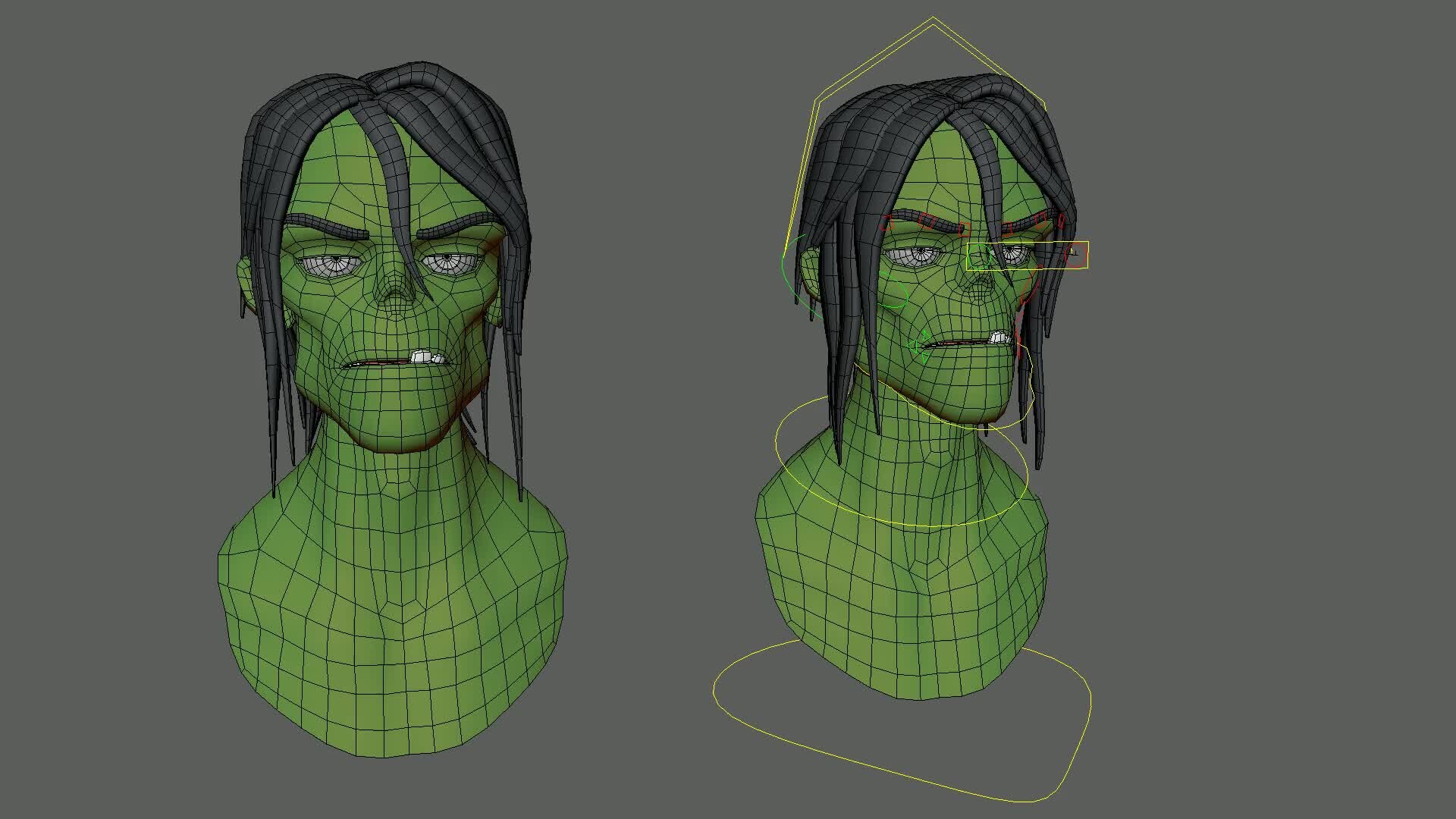
Task: Select the innermost red square eyebrow controller
Action: [x=964, y=229]
